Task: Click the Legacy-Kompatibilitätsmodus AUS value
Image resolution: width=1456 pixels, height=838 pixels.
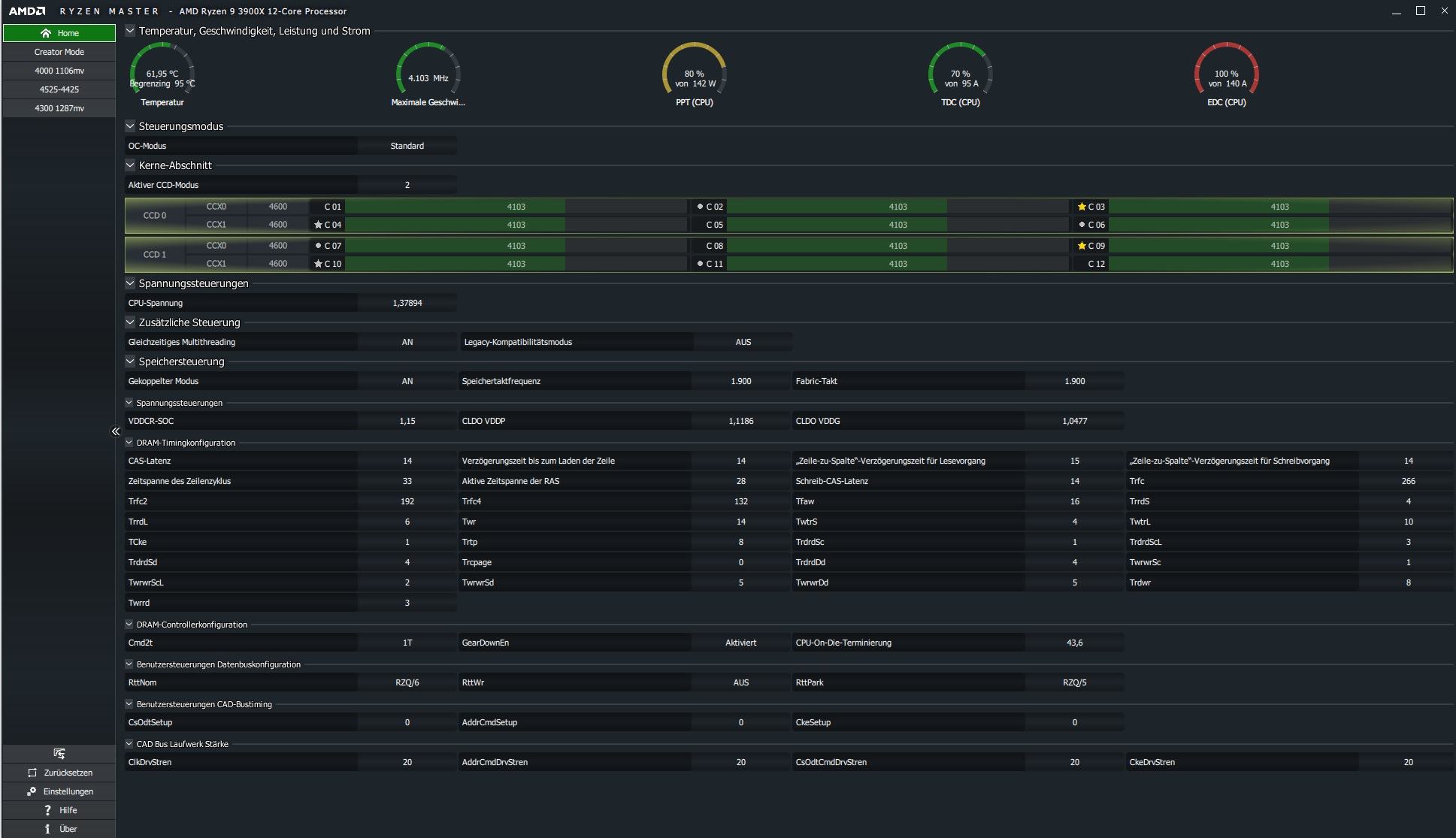Action: pos(743,342)
